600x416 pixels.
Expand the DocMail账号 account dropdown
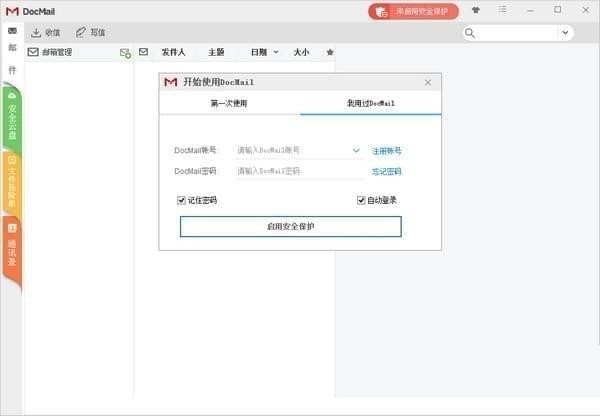tap(356, 151)
